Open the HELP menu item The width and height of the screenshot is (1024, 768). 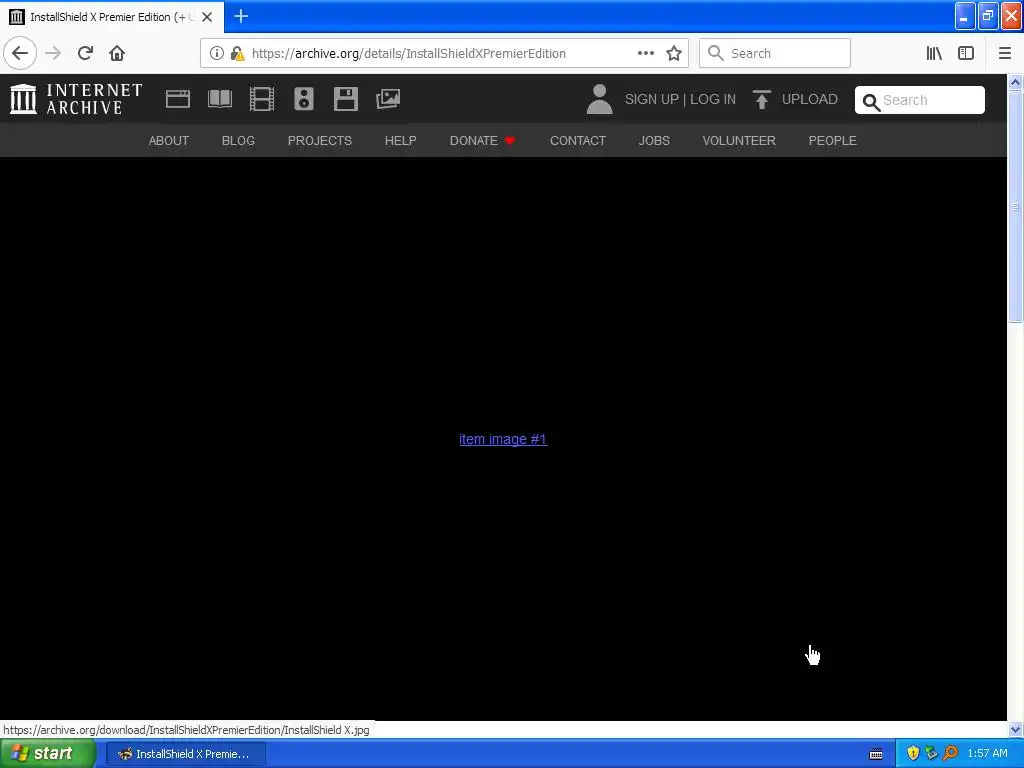tap(400, 140)
